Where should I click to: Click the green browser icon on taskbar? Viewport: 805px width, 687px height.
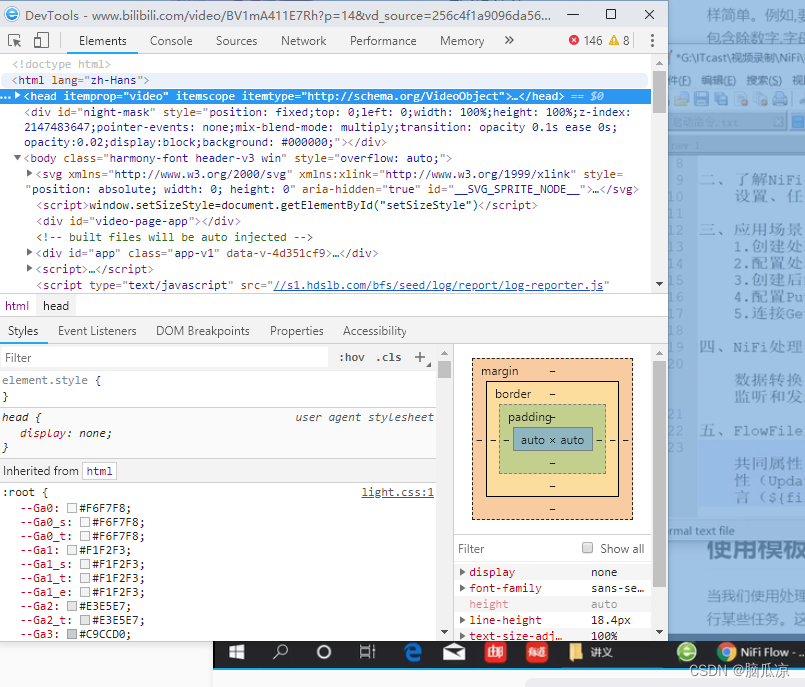686,652
